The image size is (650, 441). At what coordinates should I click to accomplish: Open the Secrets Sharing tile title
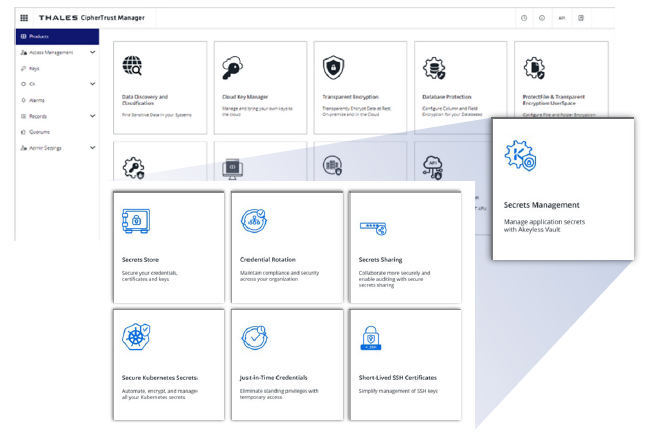pos(380,260)
